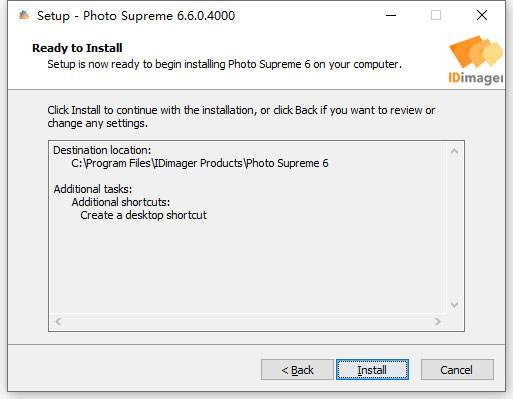Click the horizontal scroll right arrow
Image resolution: width=513 pixels, height=399 pixels.
[x=438, y=321]
